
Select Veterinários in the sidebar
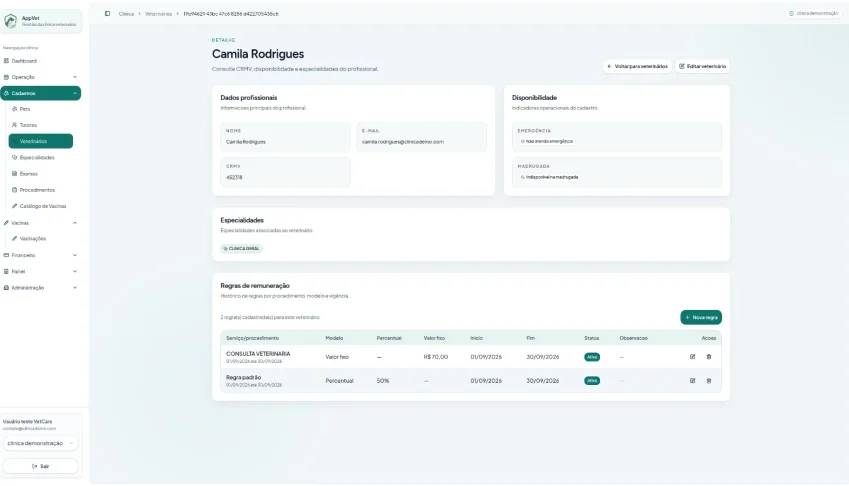(41, 141)
